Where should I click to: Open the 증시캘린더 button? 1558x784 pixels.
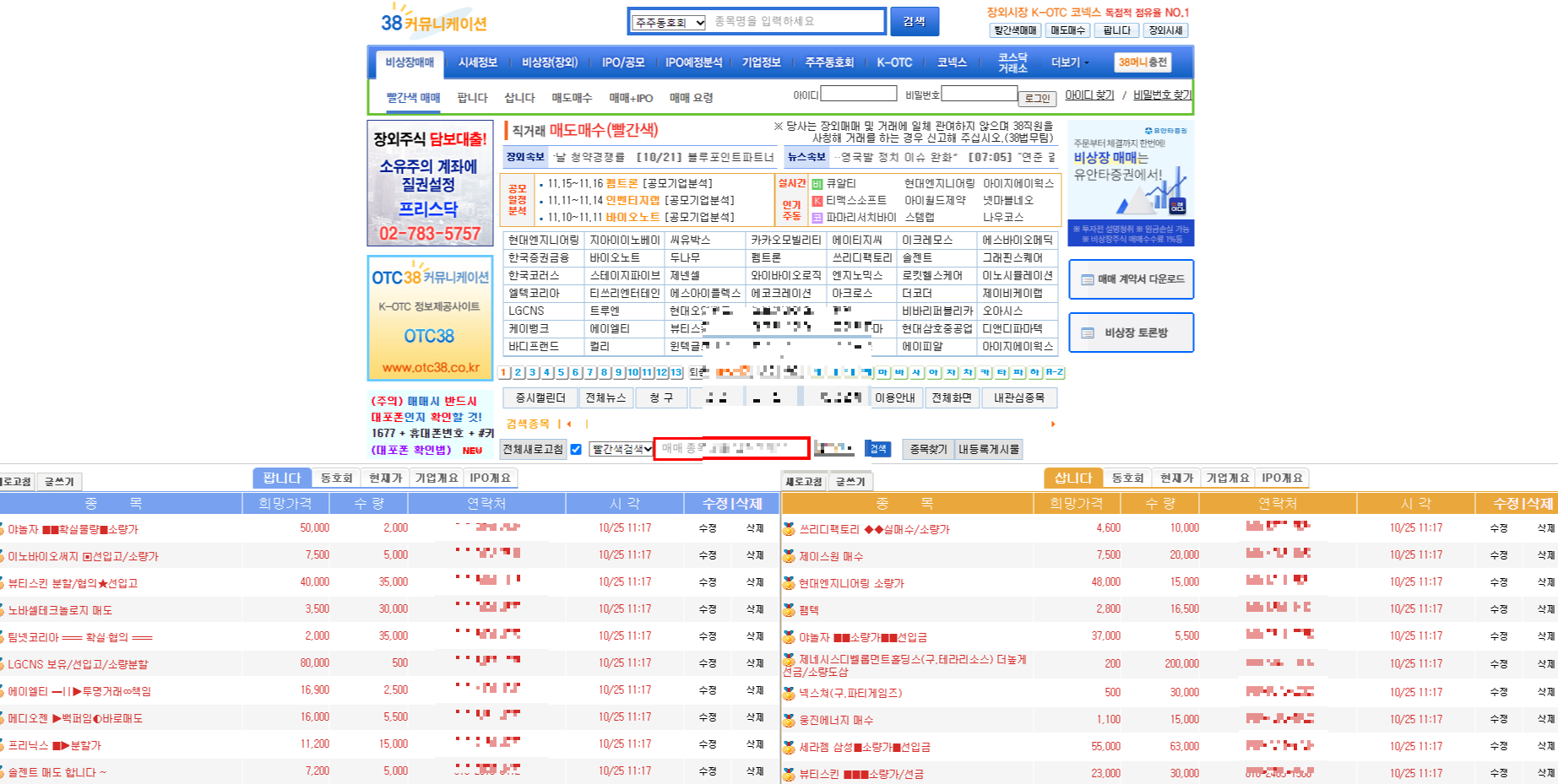coord(540,397)
